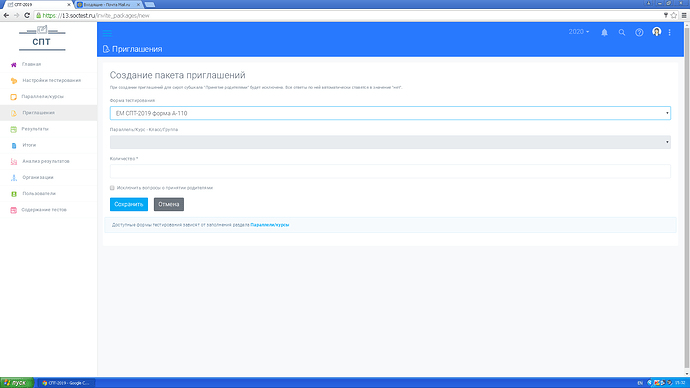Select the Настройки тестирования sidebar icon
The height and width of the screenshot is (388, 690).
(14, 81)
